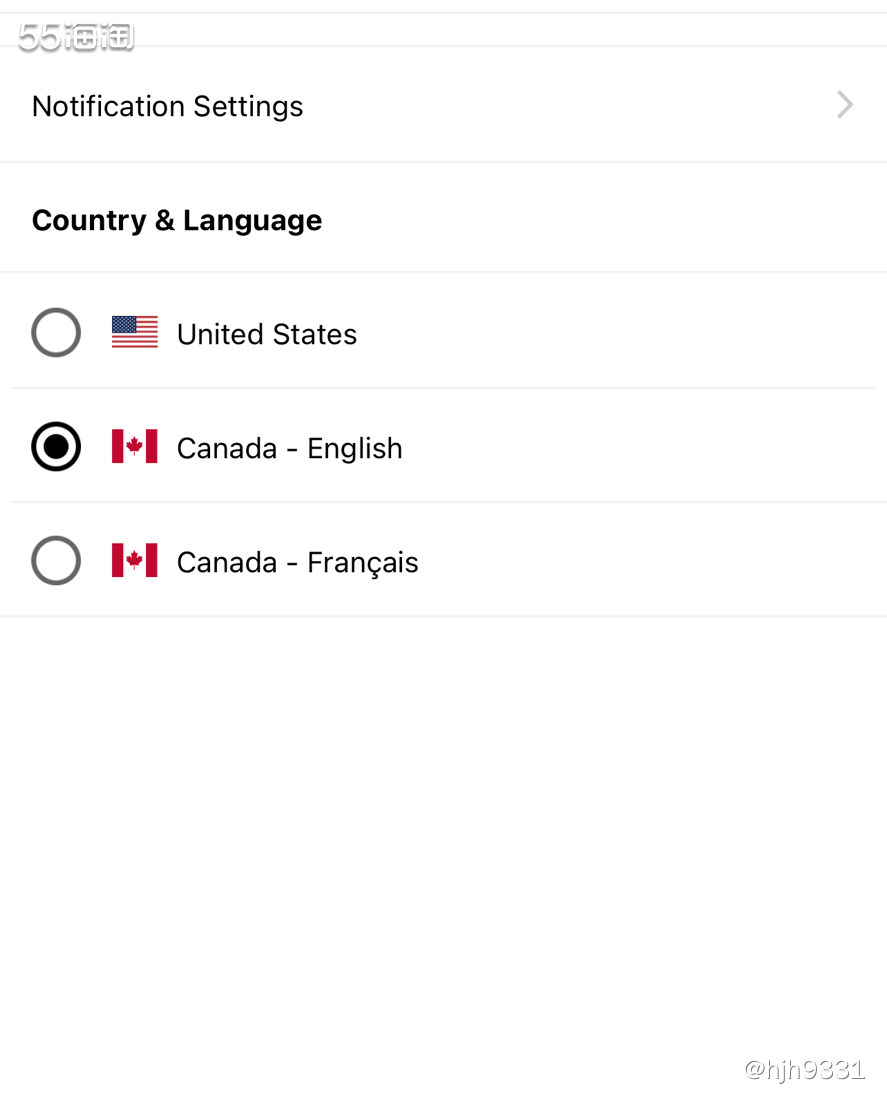Open Notification Settings via the chevron arrow
Screen dimensions: 887x1110
click(x=845, y=105)
